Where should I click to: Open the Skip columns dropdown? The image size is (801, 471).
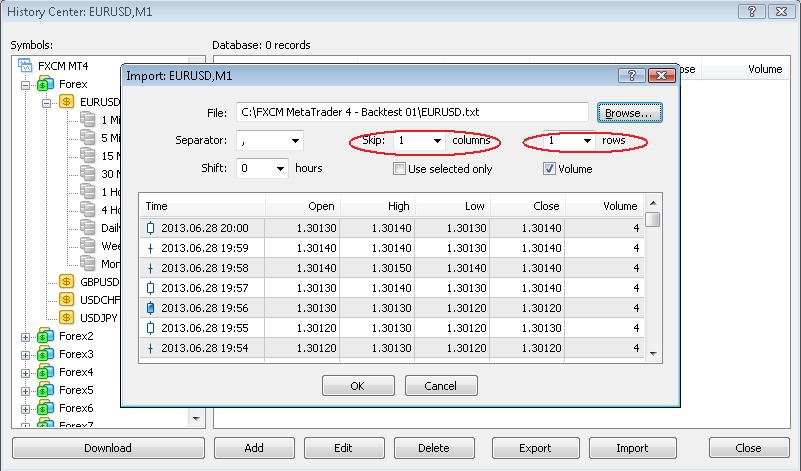pyautogui.click(x=436, y=142)
